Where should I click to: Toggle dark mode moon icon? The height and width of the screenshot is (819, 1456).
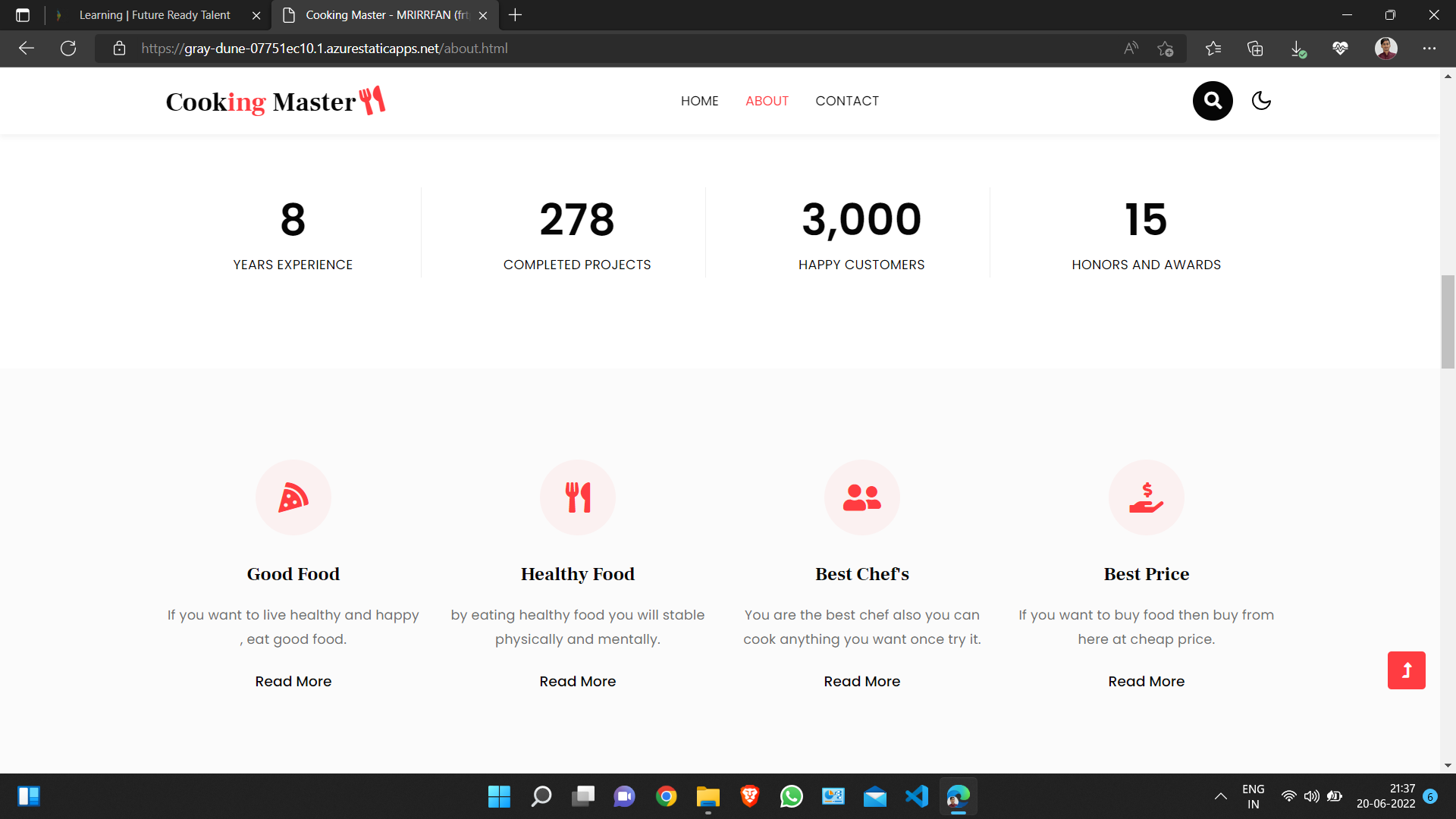pos(1261,101)
